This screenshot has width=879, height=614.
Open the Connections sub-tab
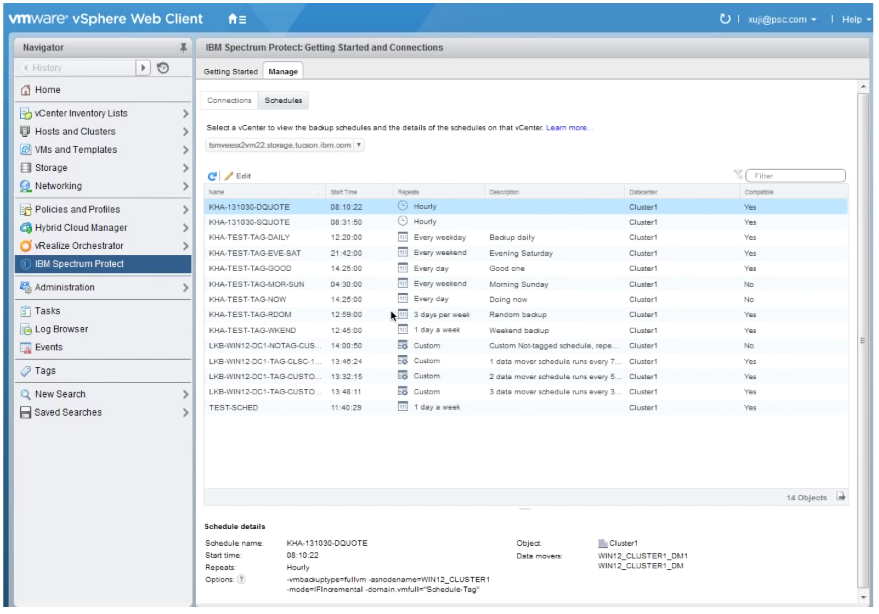tap(229, 100)
